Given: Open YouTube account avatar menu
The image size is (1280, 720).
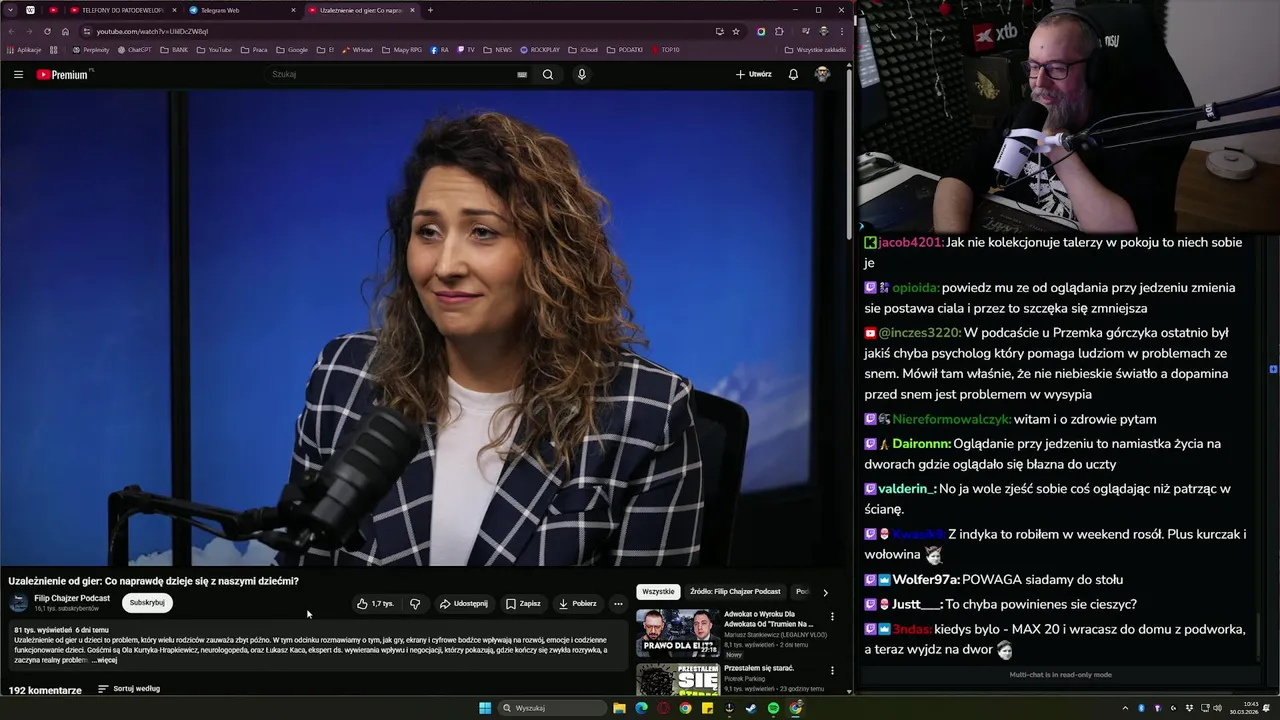Looking at the screenshot, I should point(822,74).
